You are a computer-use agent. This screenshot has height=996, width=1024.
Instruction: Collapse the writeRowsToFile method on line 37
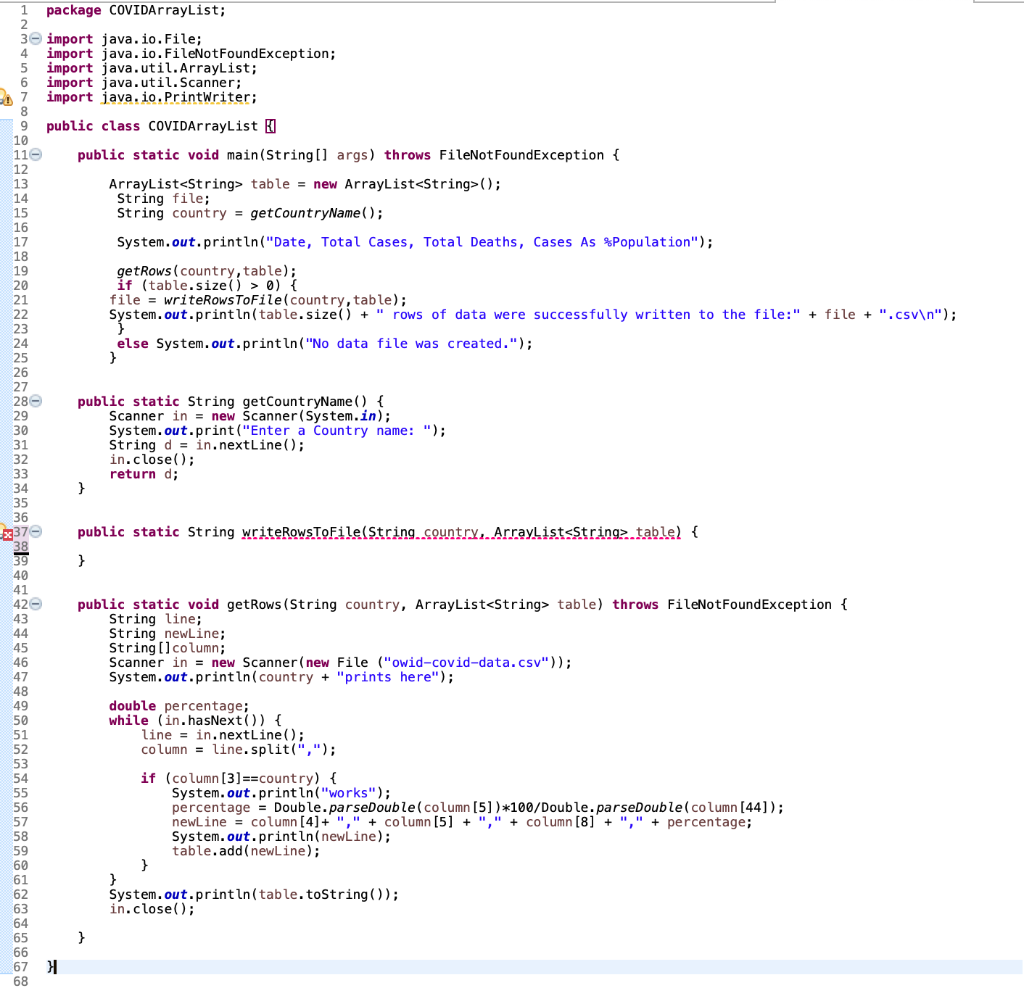tap(33, 531)
